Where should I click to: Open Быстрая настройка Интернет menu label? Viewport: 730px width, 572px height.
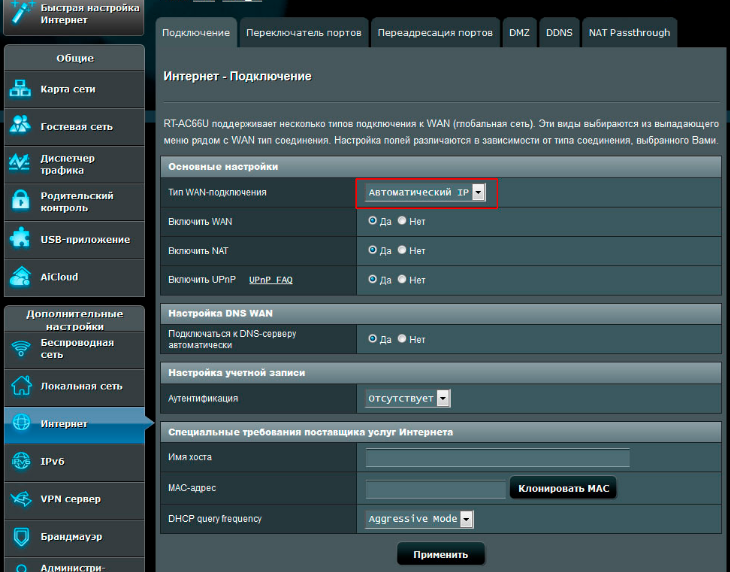click(90, 14)
